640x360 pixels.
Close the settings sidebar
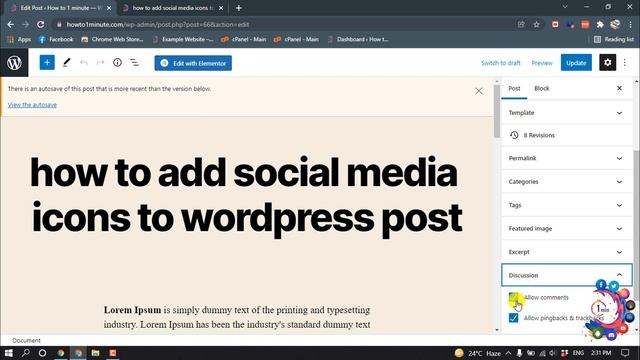pyautogui.click(x=619, y=88)
